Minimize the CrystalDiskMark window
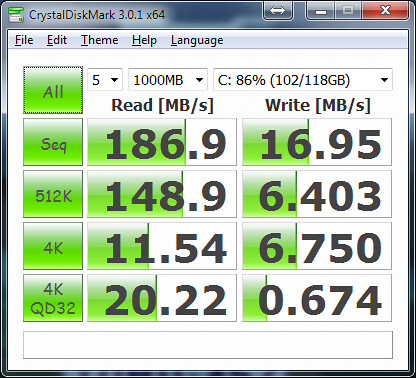The height and width of the screenshot is (378, 416). pos(321,10)
